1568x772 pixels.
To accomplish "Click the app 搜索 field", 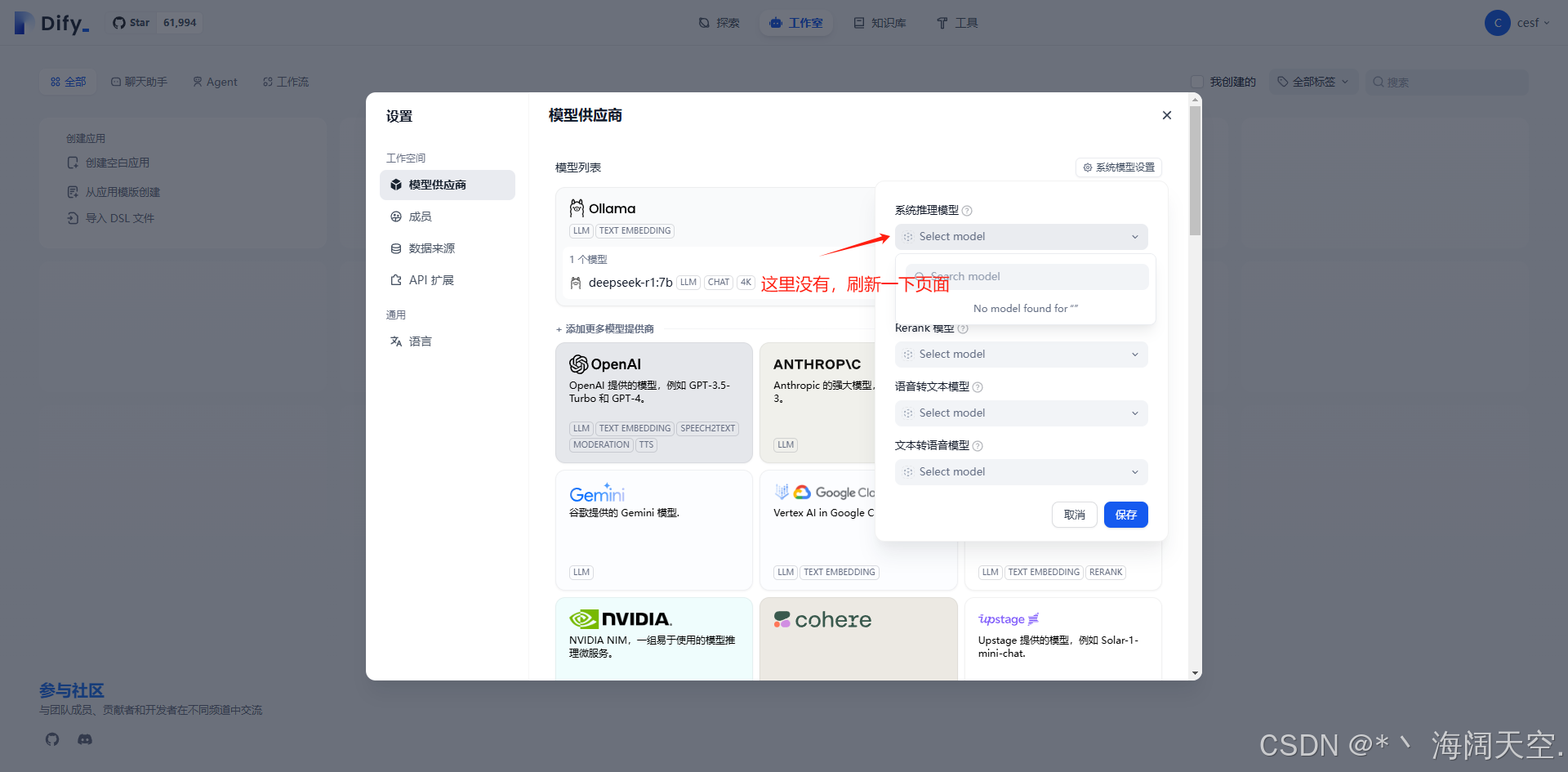I will (1447, 82).
